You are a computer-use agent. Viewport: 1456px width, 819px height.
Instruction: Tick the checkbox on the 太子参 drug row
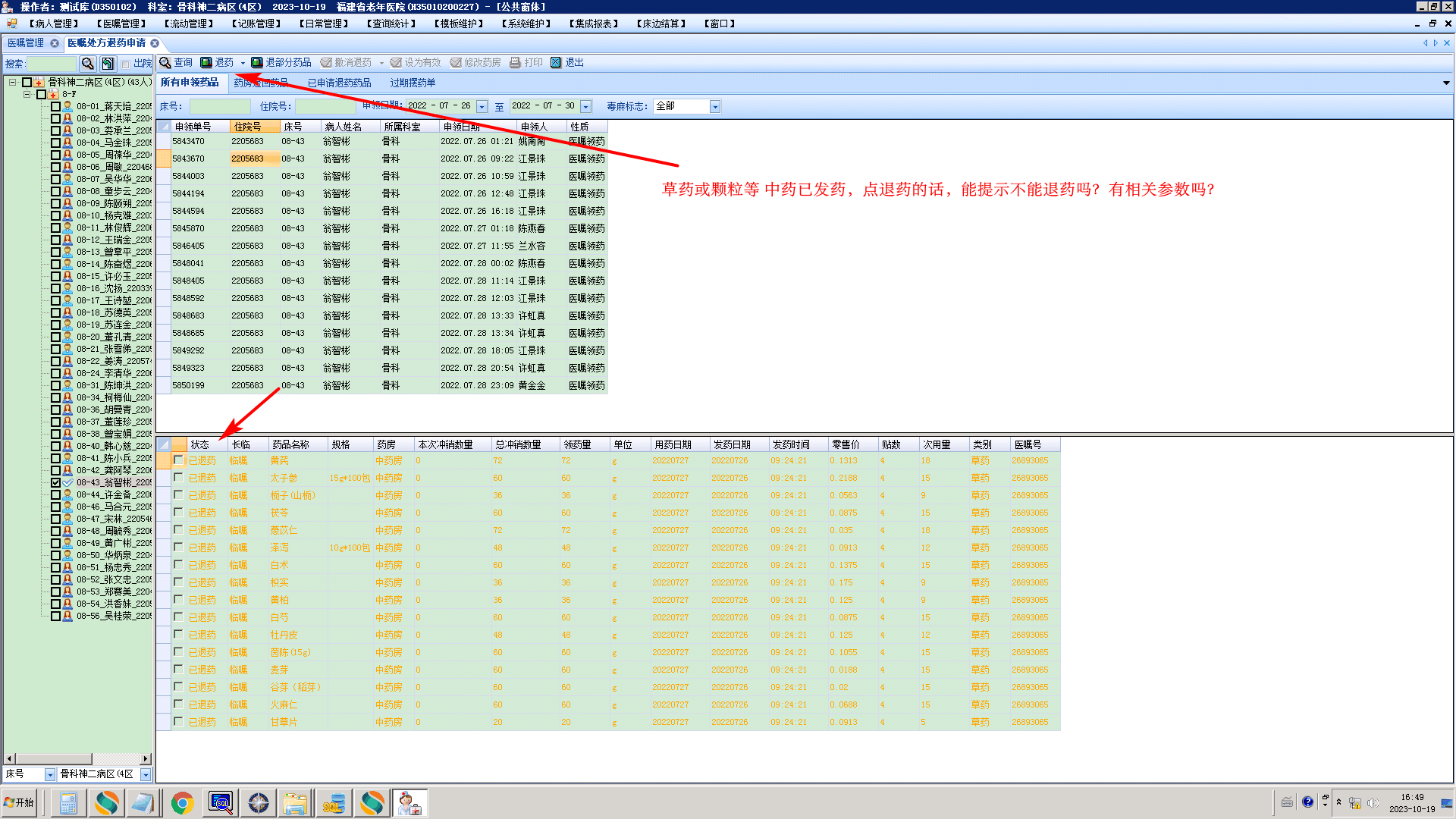click(x=178, y=478)
